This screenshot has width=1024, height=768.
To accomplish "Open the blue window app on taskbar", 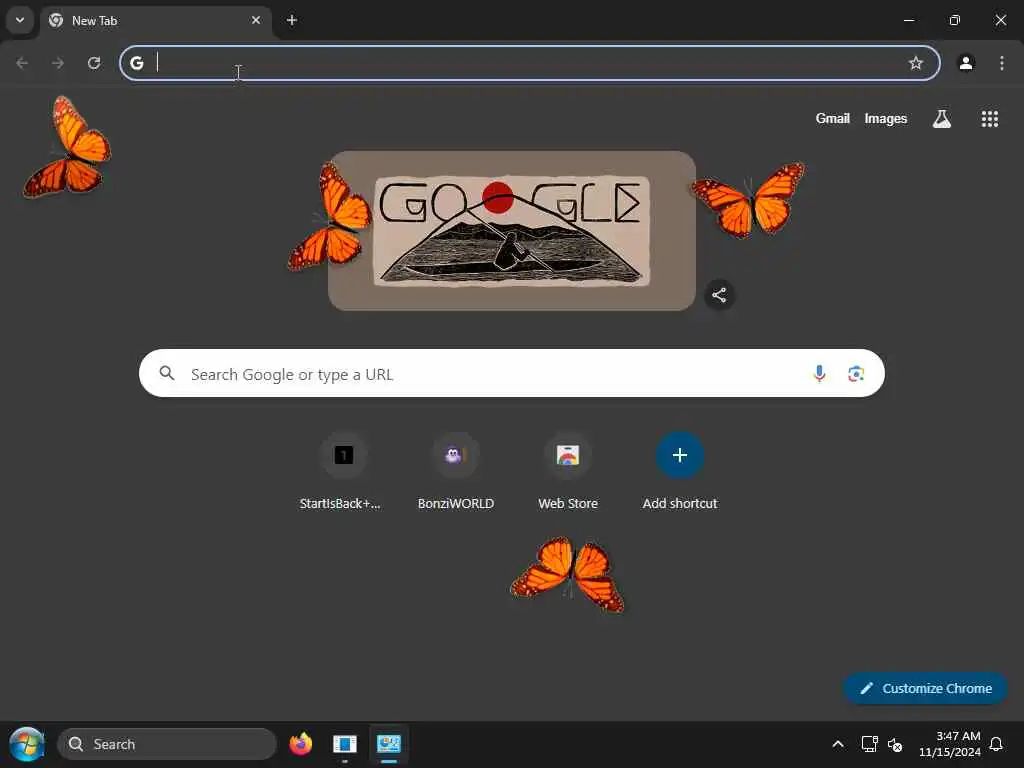I will tap(345, 744).
